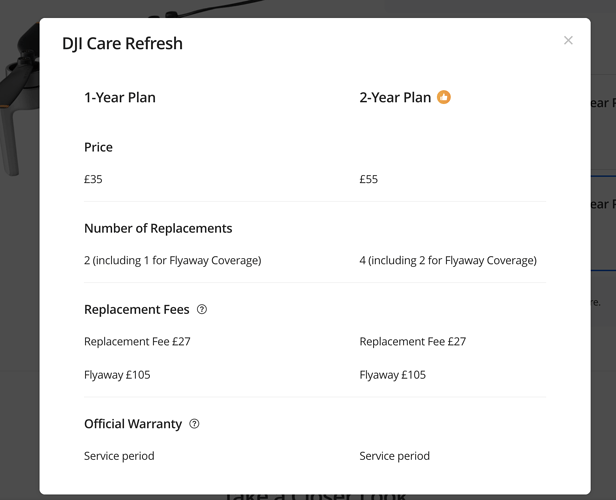Click the Price section label
Screen dimensions: 616x500
(x=98, y=147)
